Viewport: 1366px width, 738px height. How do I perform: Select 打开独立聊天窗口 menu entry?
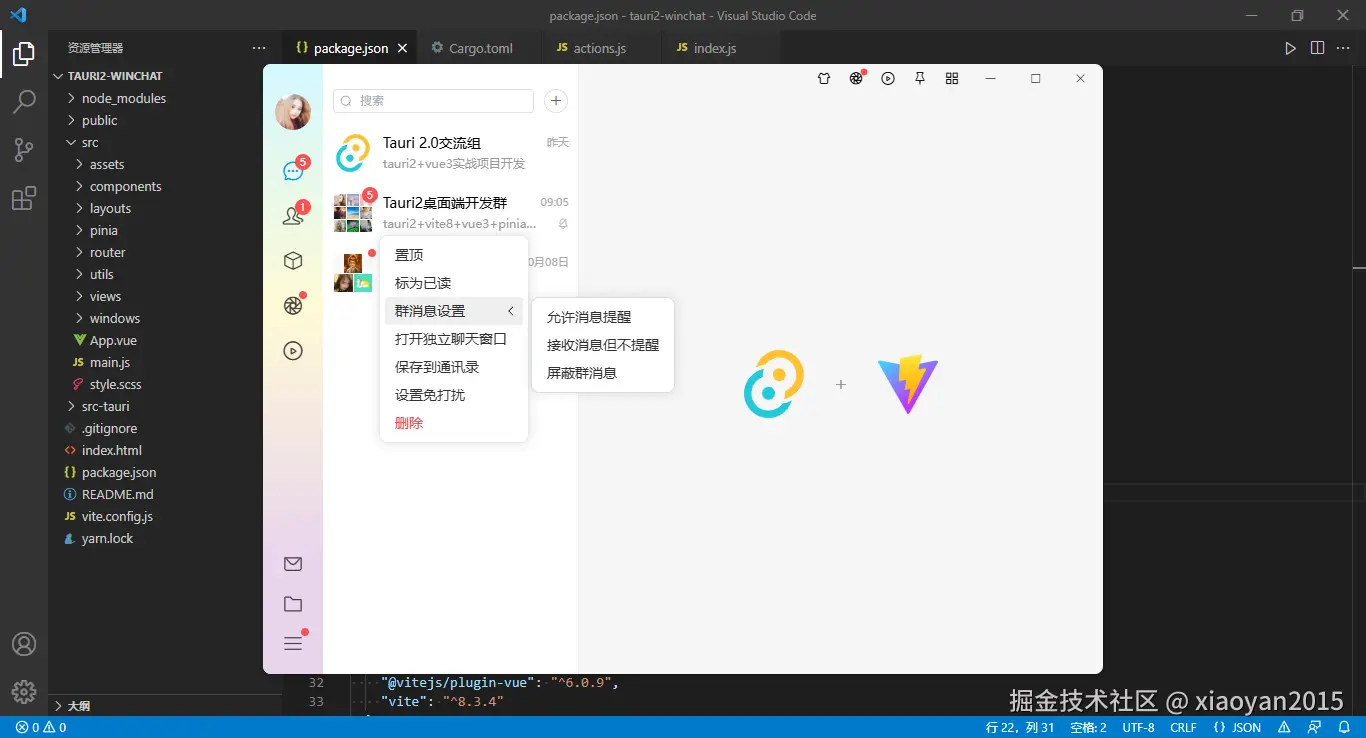point(454,339)
